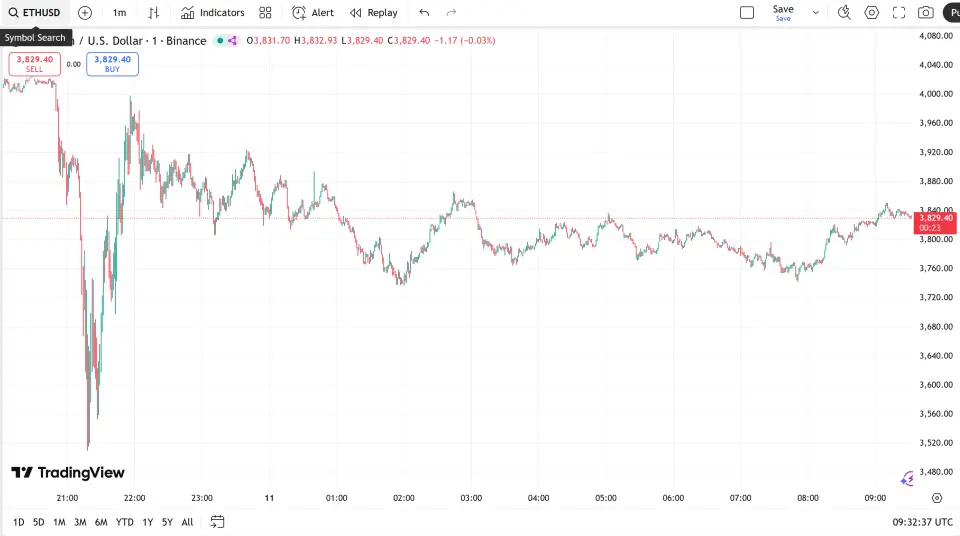Open the layout setup square icon
This screenshot has width=960, height=536.
pos(747,13)
